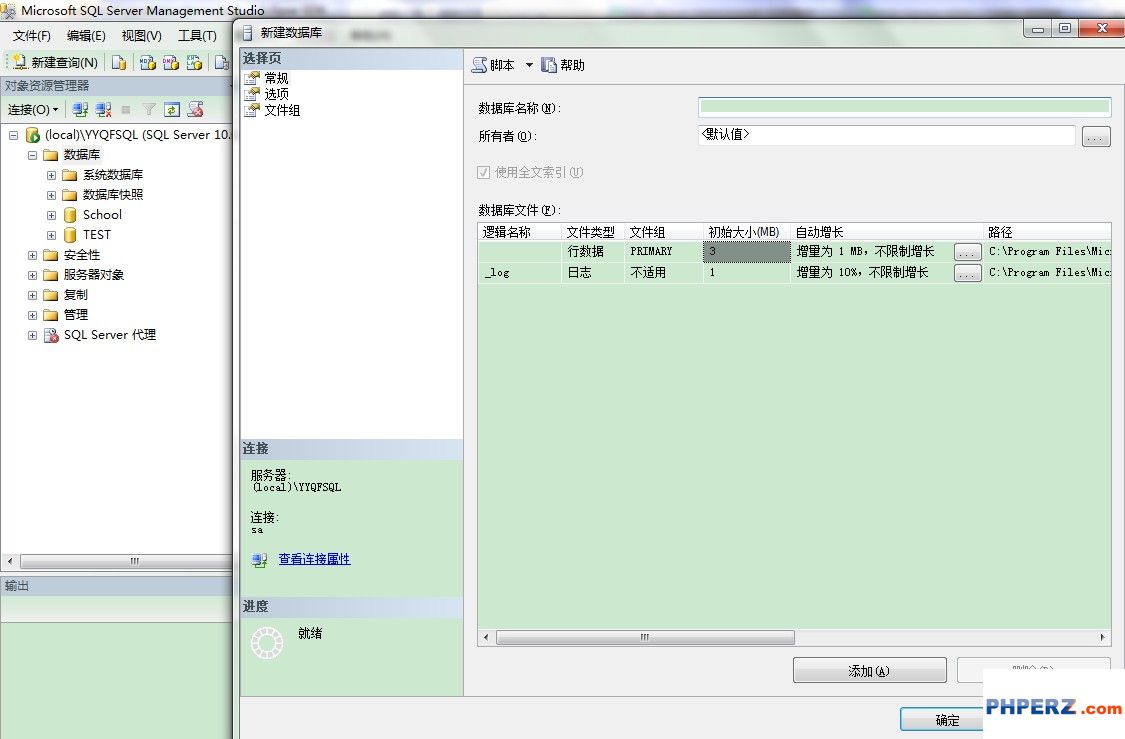Select the 安全性 folder icon
This screenshot has width=1125, height=739.
[x=50, y=255]
